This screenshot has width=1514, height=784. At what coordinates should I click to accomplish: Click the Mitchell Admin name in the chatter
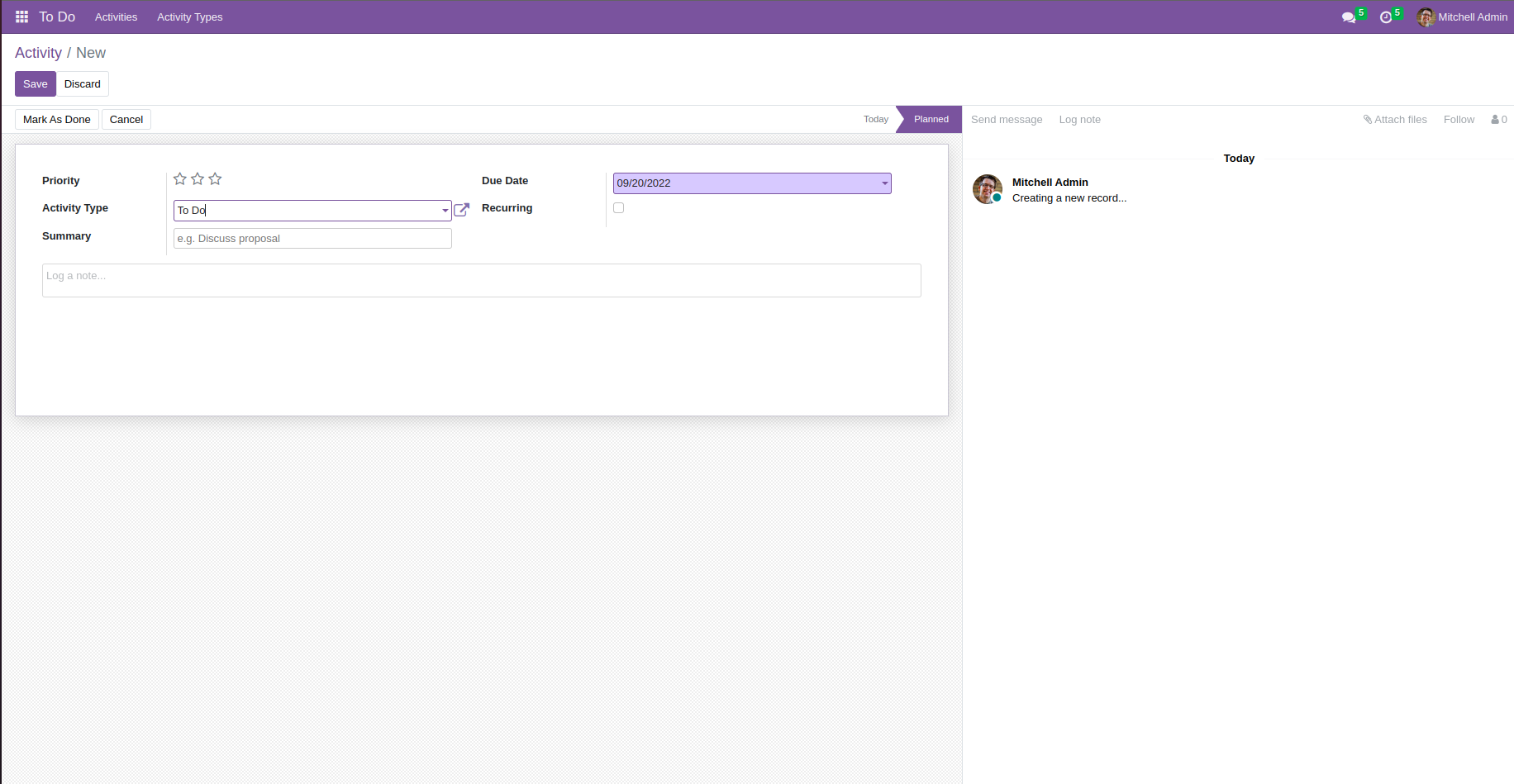tap(1050, 183)
